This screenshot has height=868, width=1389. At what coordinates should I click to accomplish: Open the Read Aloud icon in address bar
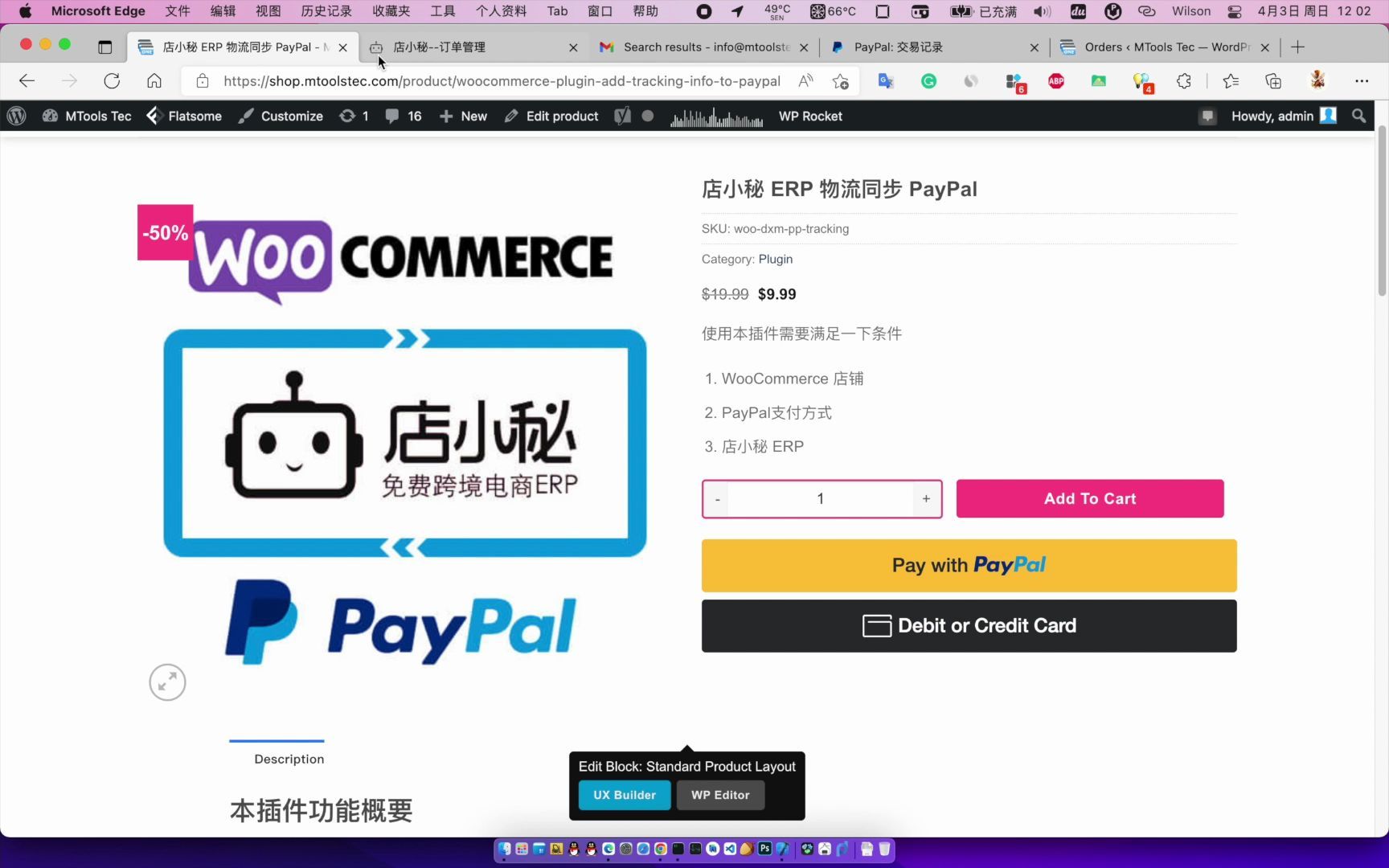[x=805, y=80]
